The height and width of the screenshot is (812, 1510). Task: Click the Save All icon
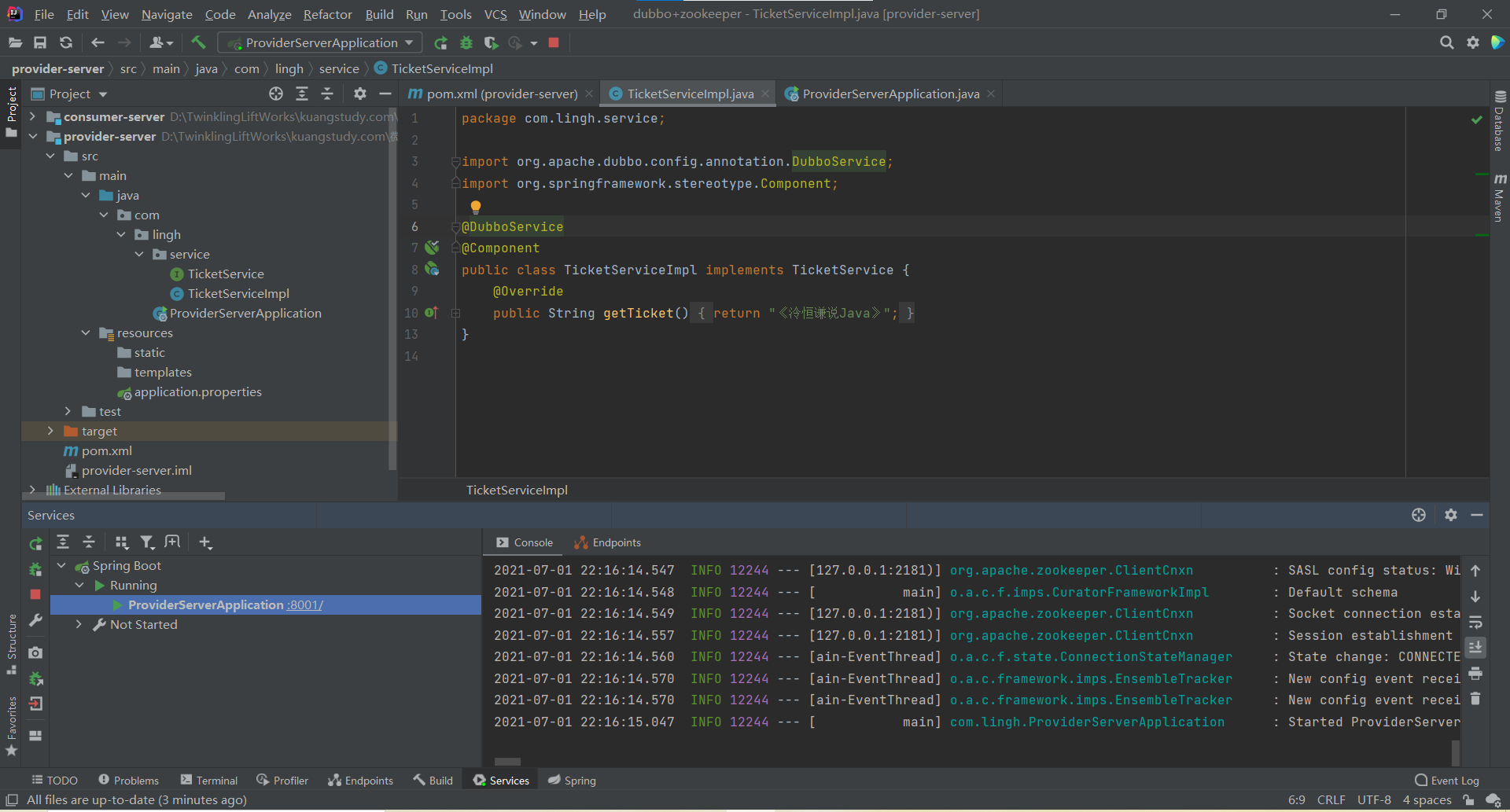(40, 42)
